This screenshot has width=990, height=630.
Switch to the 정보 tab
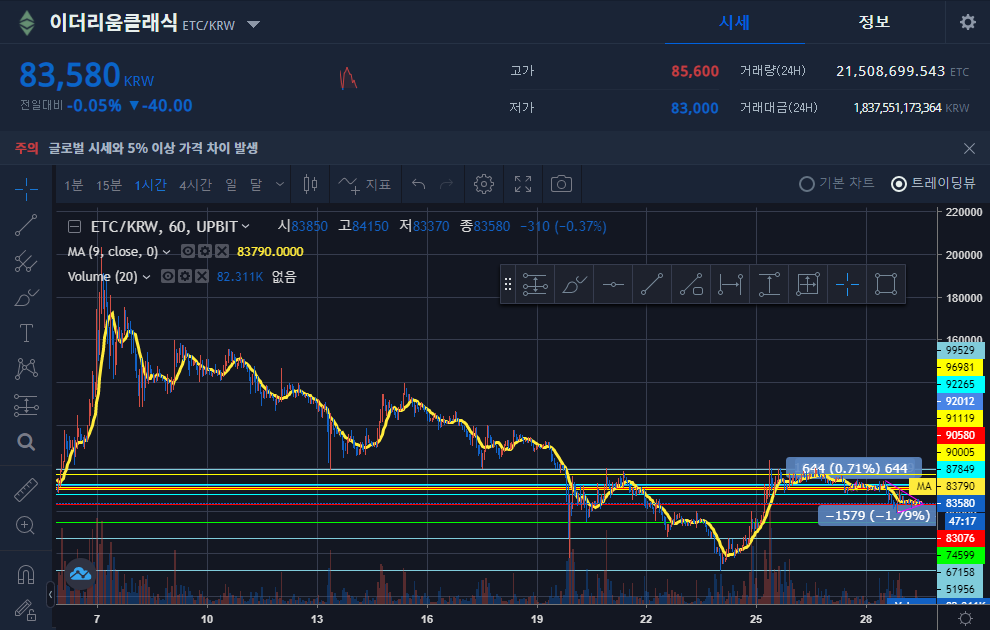[x=874, y=21]
